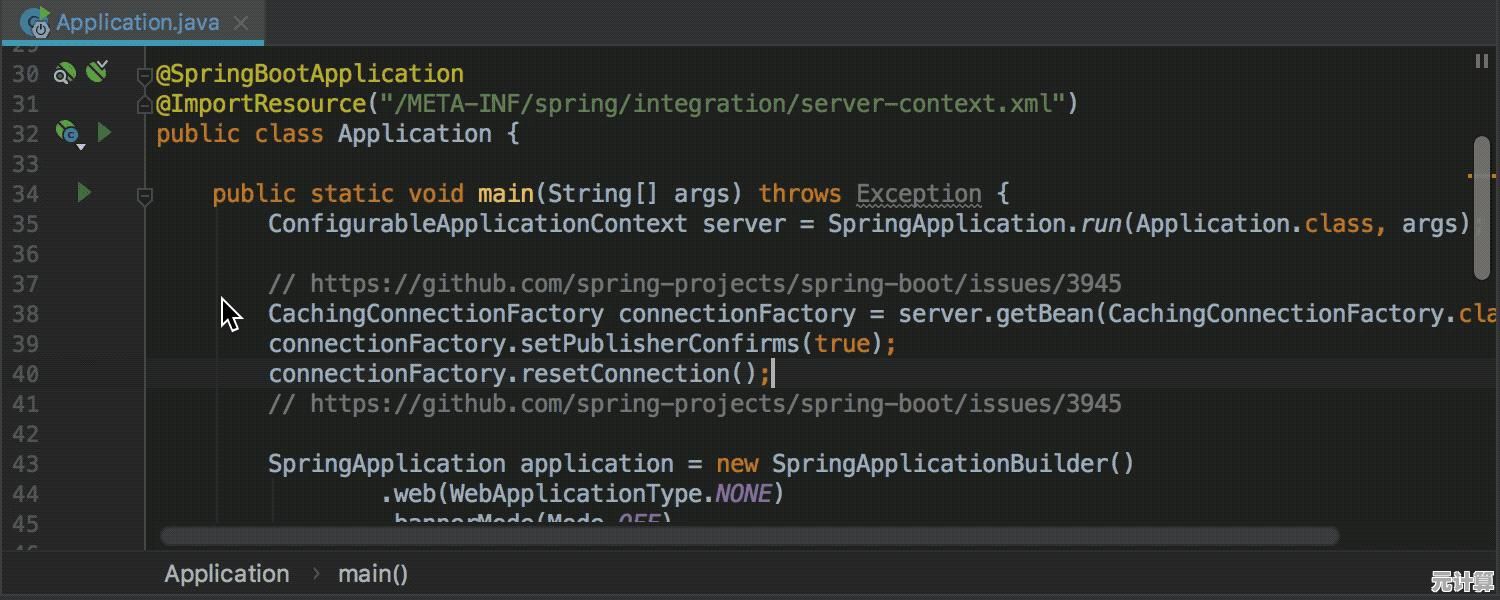Click line number 40 in the gutter
The height and width of the screenshot is (600, 1500).
click(25, 374)
